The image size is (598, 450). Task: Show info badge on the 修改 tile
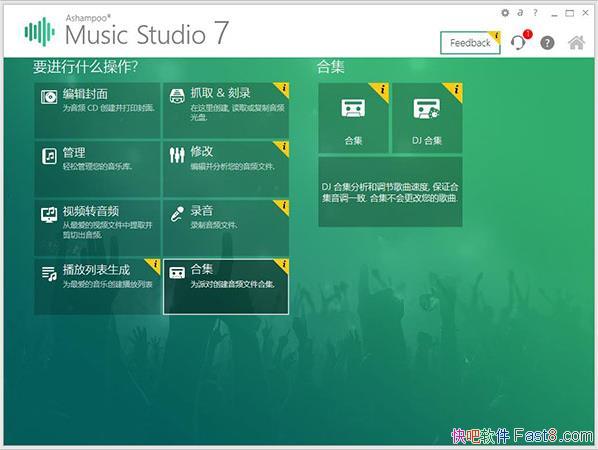pyautogui.click(x=283, y=148)
